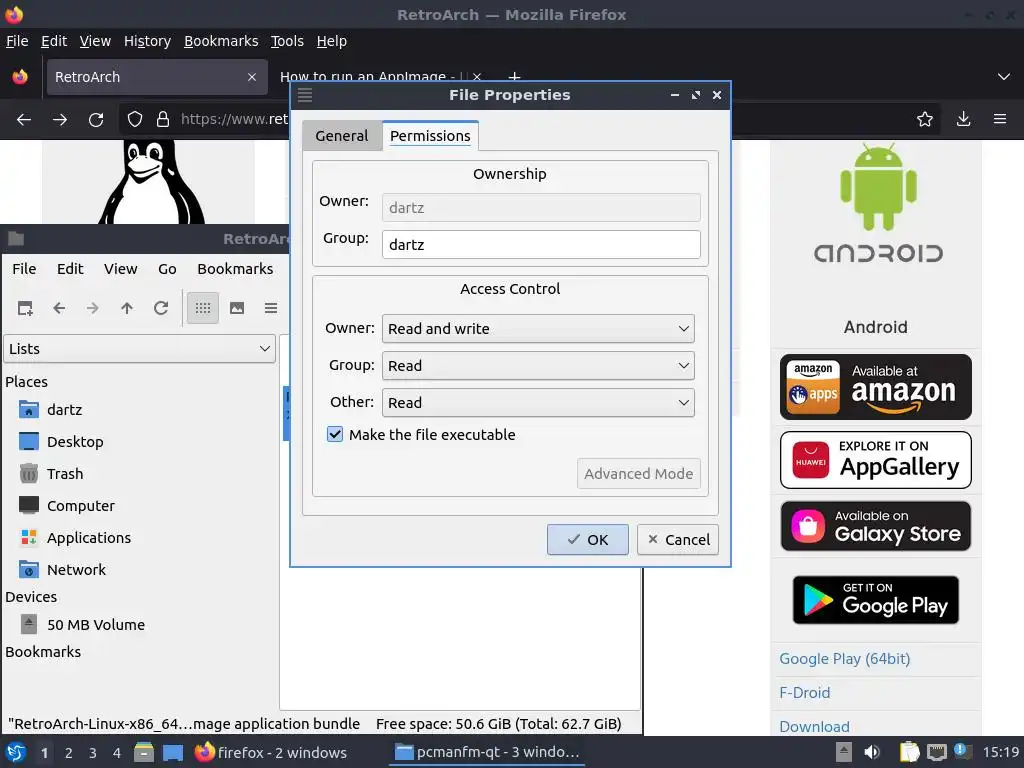This screenshot has width=1024, height=768.
Task: Open the Lubuntu start menu
Action: pyautogui.click(x=16, y=752)
